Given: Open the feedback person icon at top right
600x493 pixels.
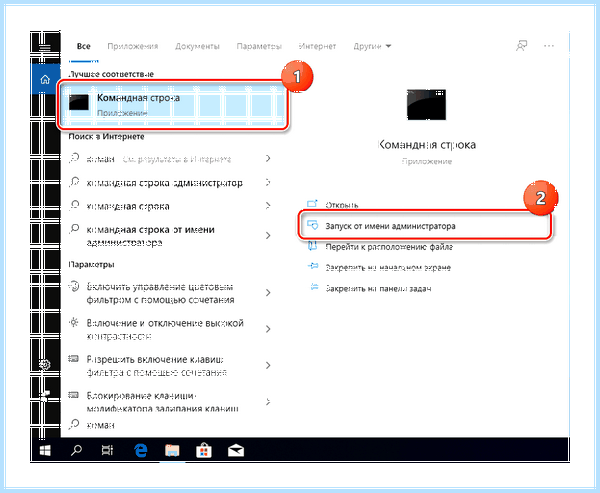Looking at the screenshot, I should pyautogui.click(x=521, y=46).
